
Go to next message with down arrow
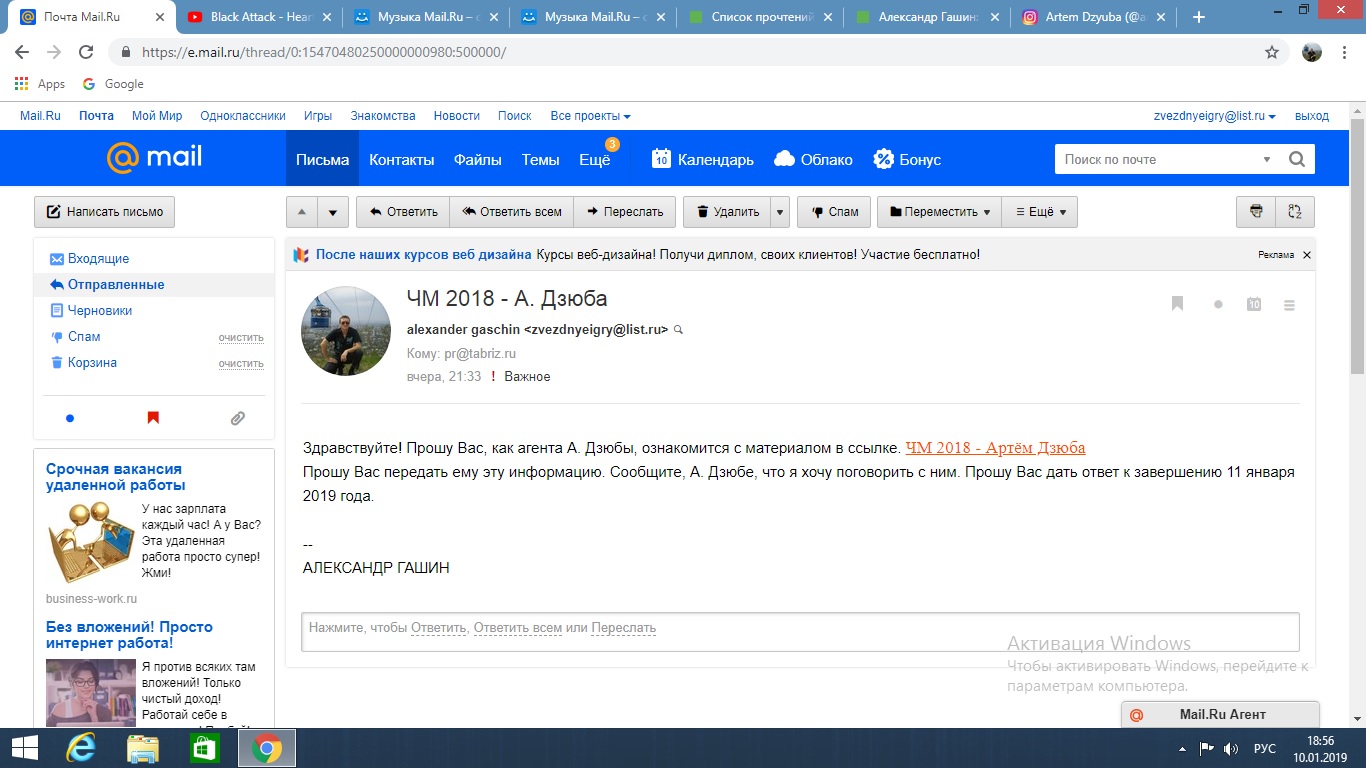point(334,212)
